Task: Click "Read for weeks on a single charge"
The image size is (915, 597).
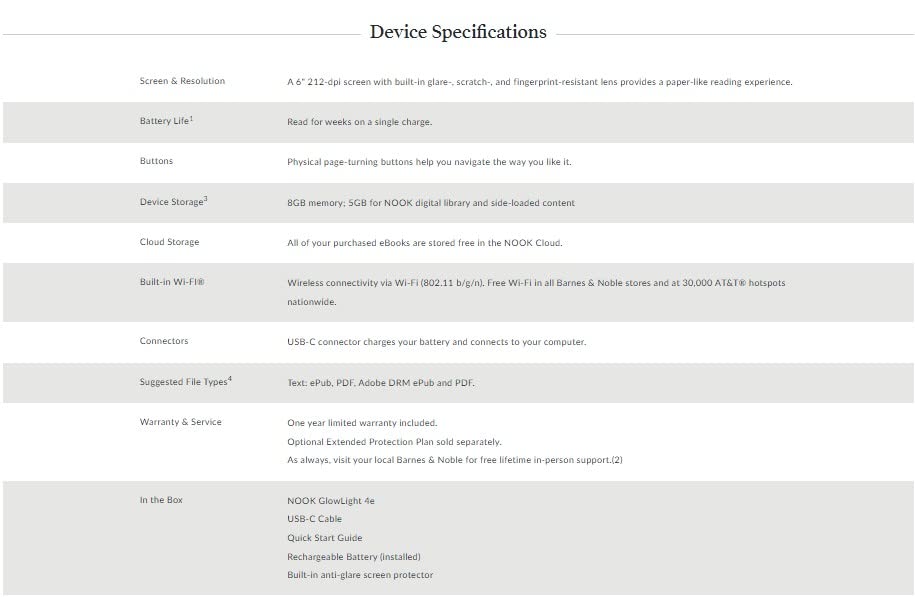Action: point(359,122)
